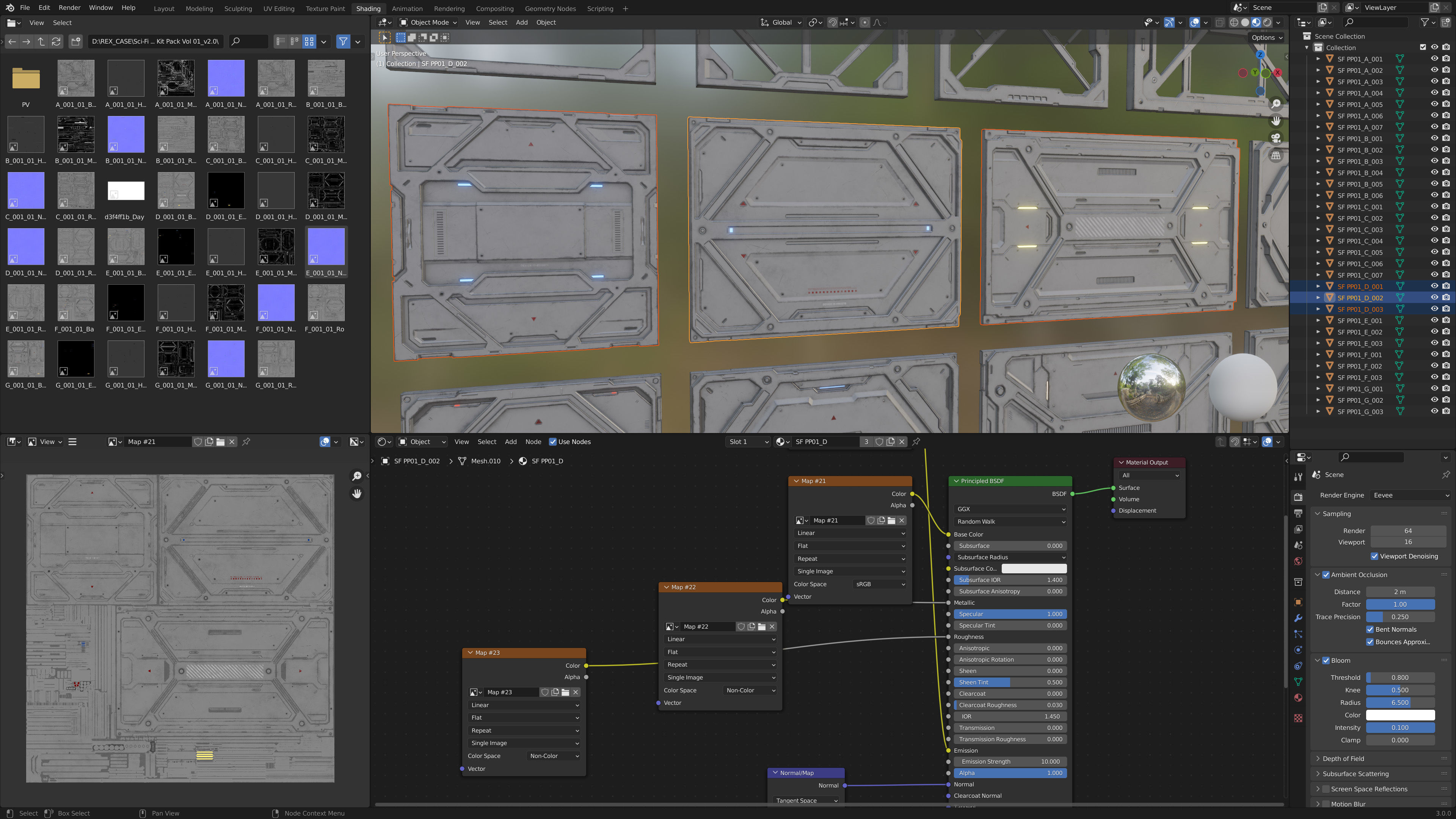
Task: Uncheck the Bloom checkbox
Action: pyautogui.click(x=1326, y=660)
